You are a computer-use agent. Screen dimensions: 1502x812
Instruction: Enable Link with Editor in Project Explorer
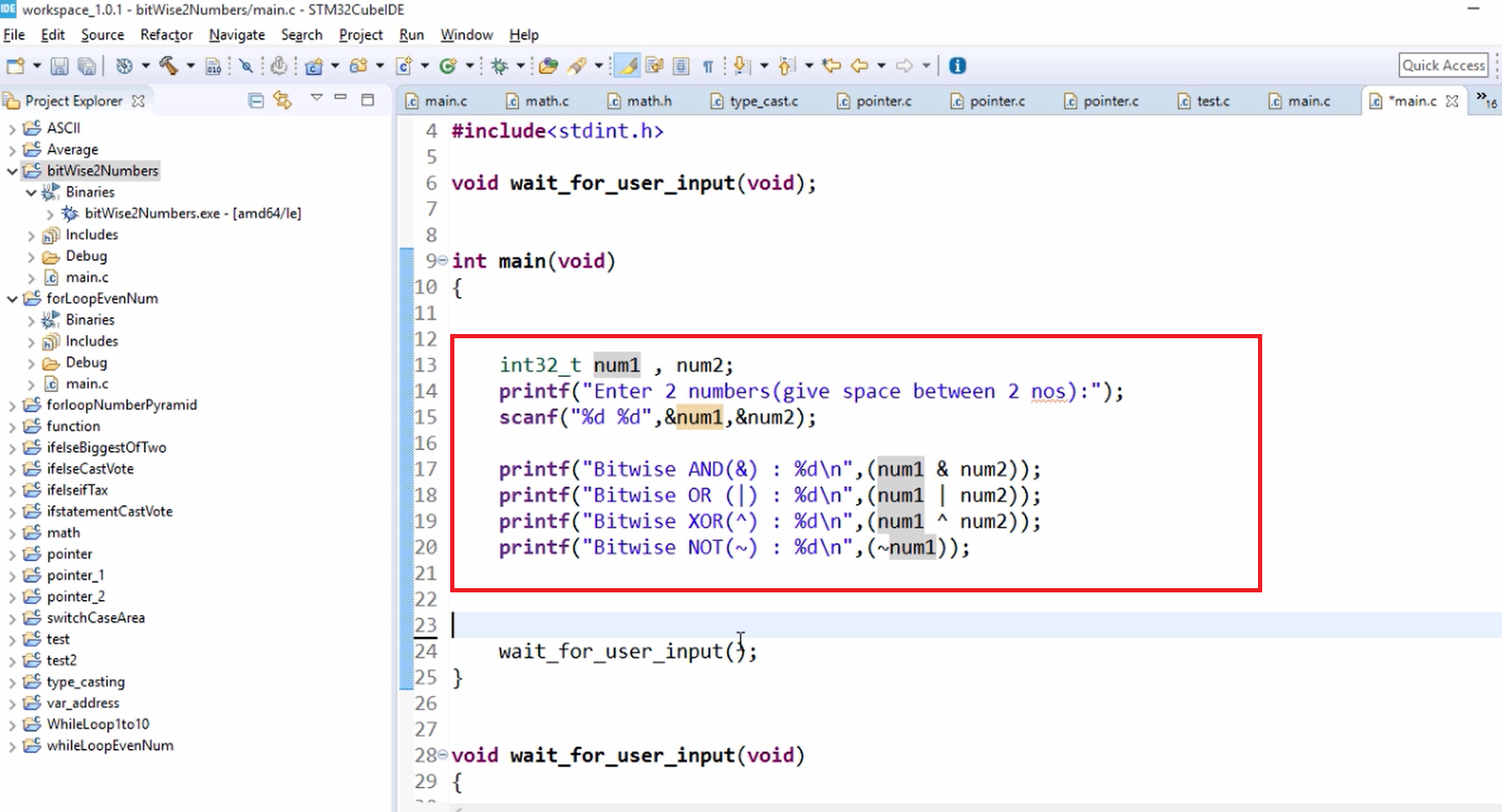click(x=281, y=100)
